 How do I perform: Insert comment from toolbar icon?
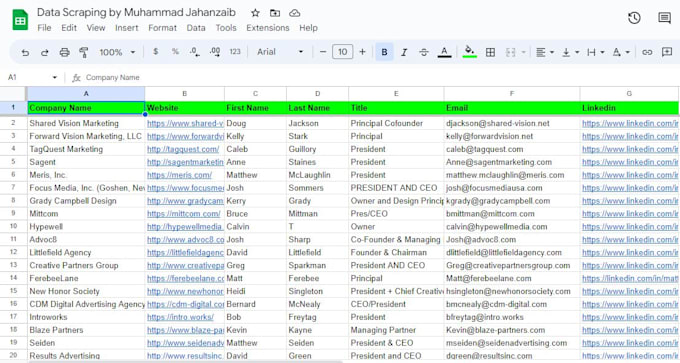[x=667, y=52]
